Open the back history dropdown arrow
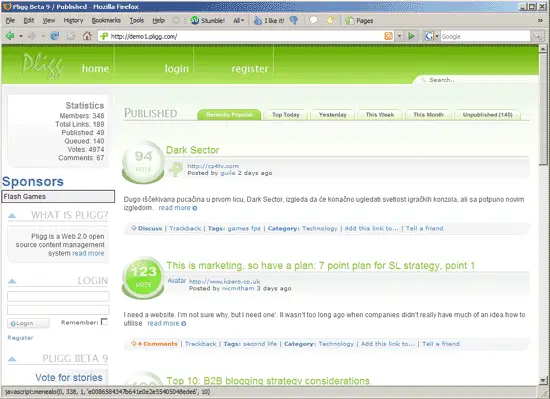Image resolution: width=550 pixels, height=399 pixels. coord(21,36)
